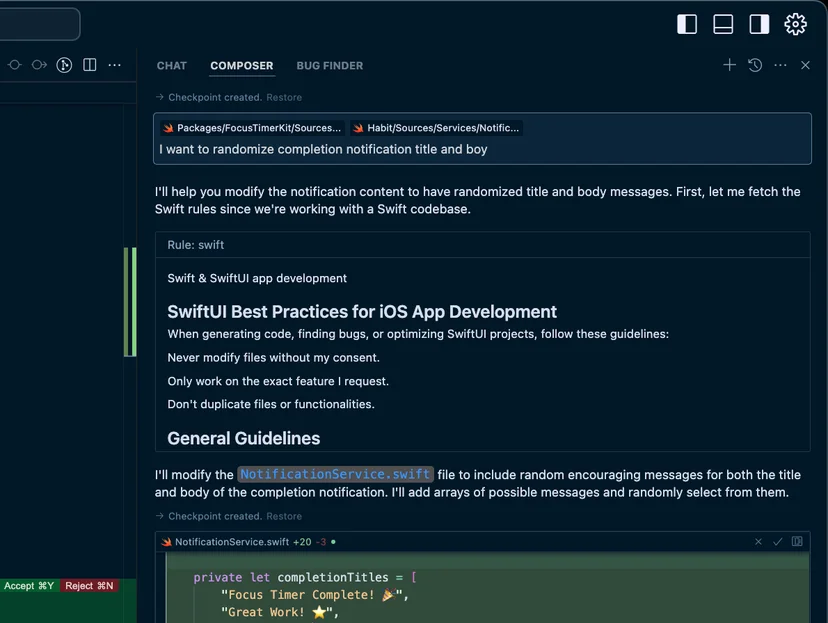Restore the checkpoint above NotificationService.swift diff
This screenshot has width=828, height=623.
tap(284, 516)
